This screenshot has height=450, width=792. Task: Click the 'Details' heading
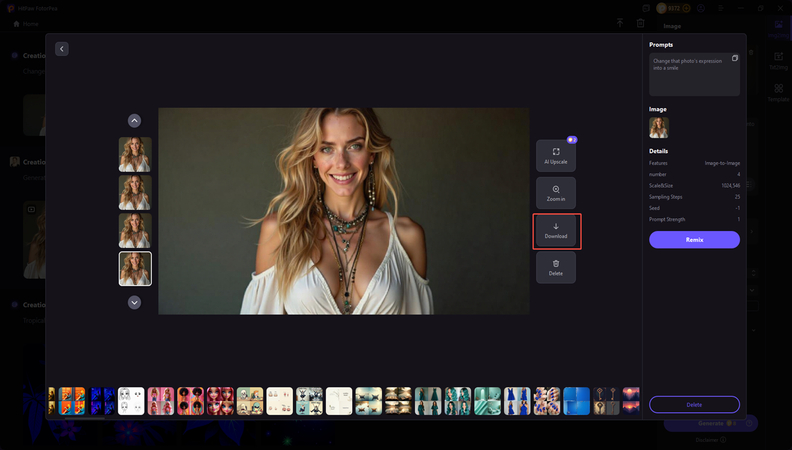(658, 151)
